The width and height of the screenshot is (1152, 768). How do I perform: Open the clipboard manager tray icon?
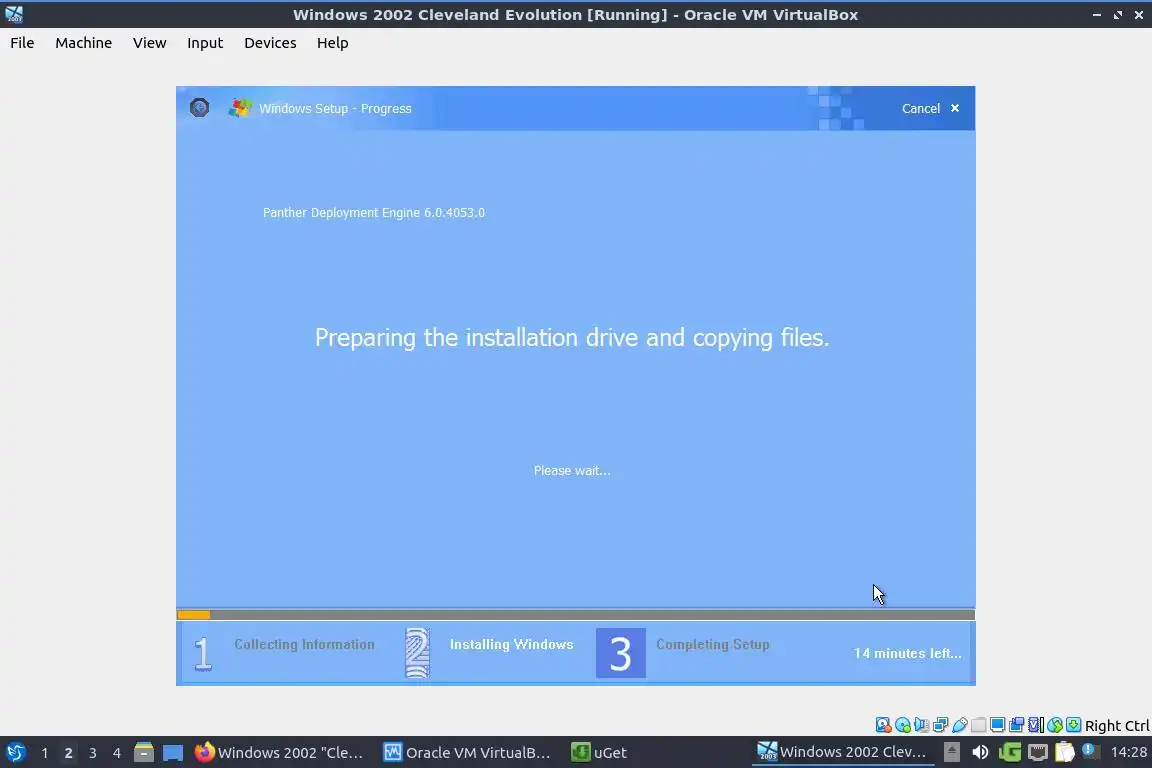(x=1065, y=752)
